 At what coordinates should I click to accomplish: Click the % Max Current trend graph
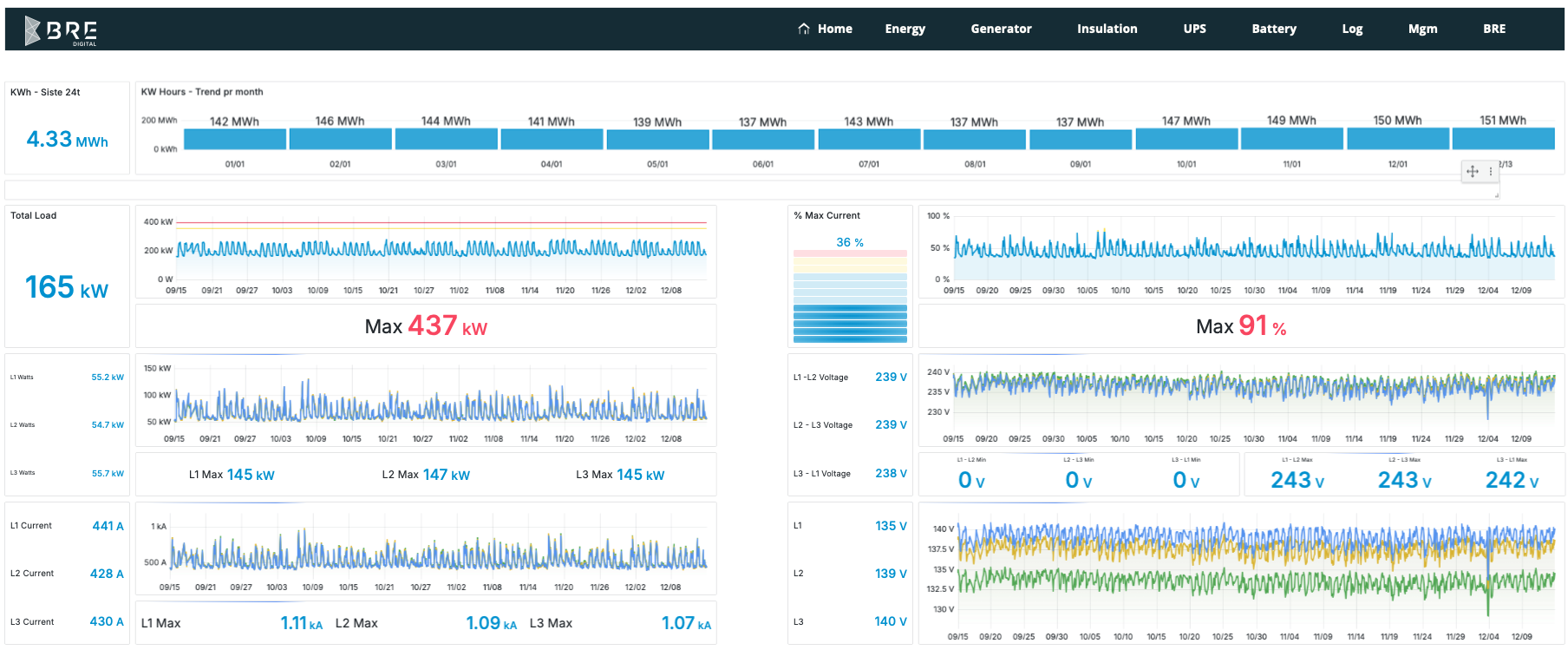1241,253
